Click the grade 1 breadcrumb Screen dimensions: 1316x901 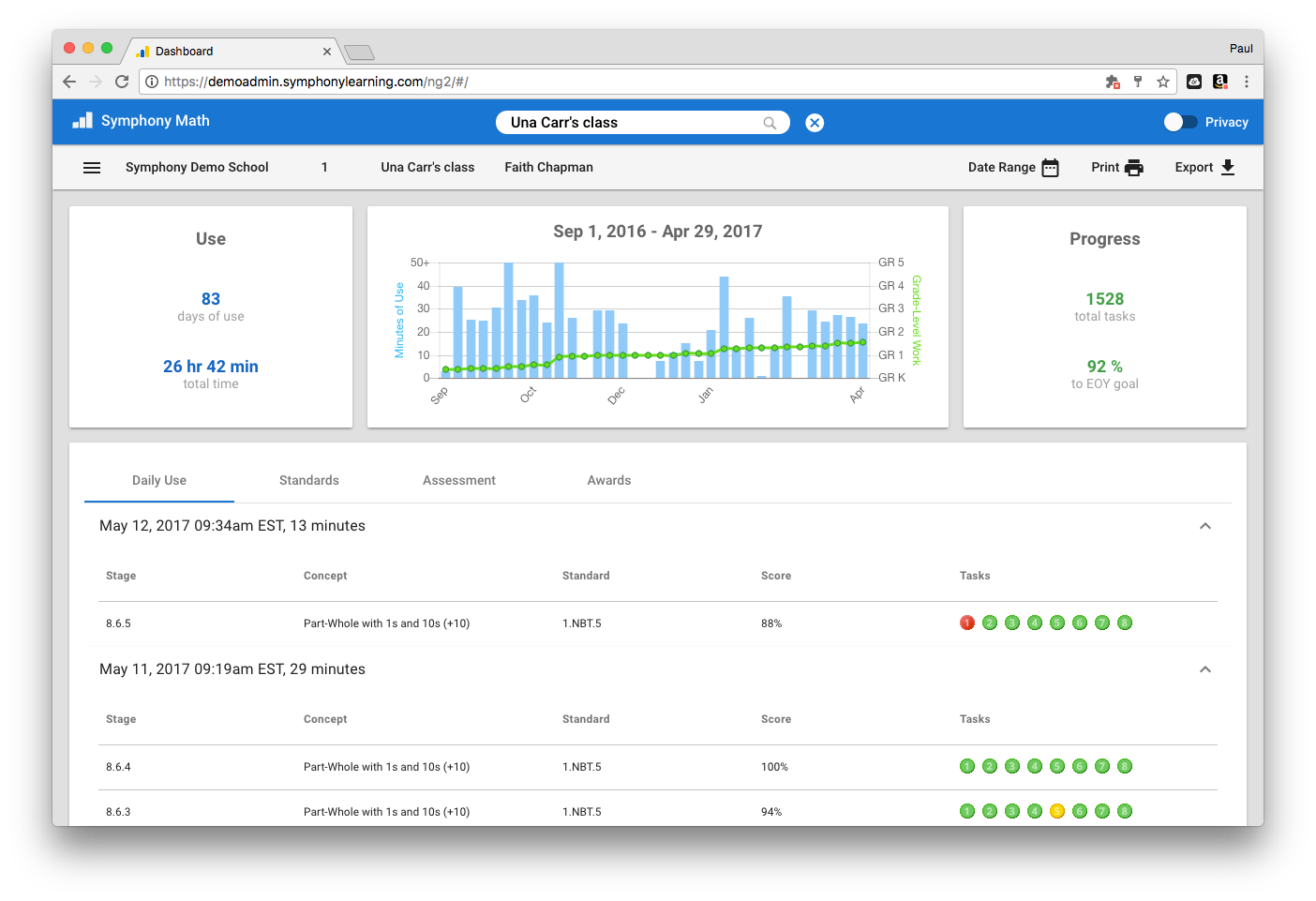pos(324,167)
